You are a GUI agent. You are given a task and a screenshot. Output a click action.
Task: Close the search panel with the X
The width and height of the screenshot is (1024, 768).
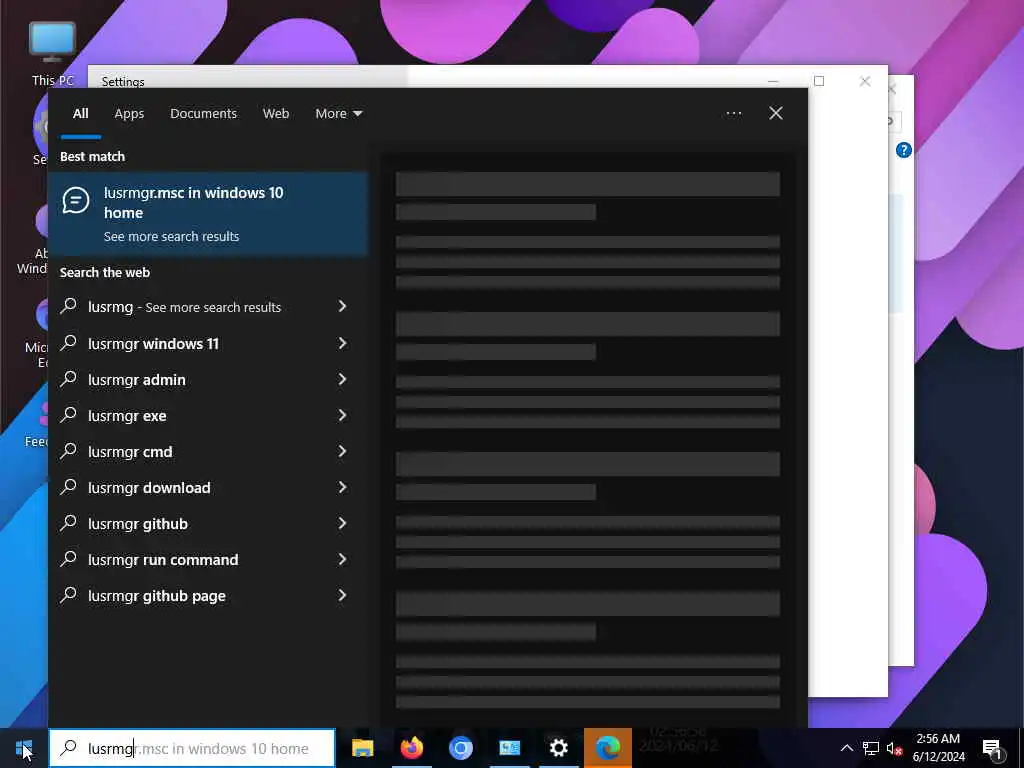[776, 114]
